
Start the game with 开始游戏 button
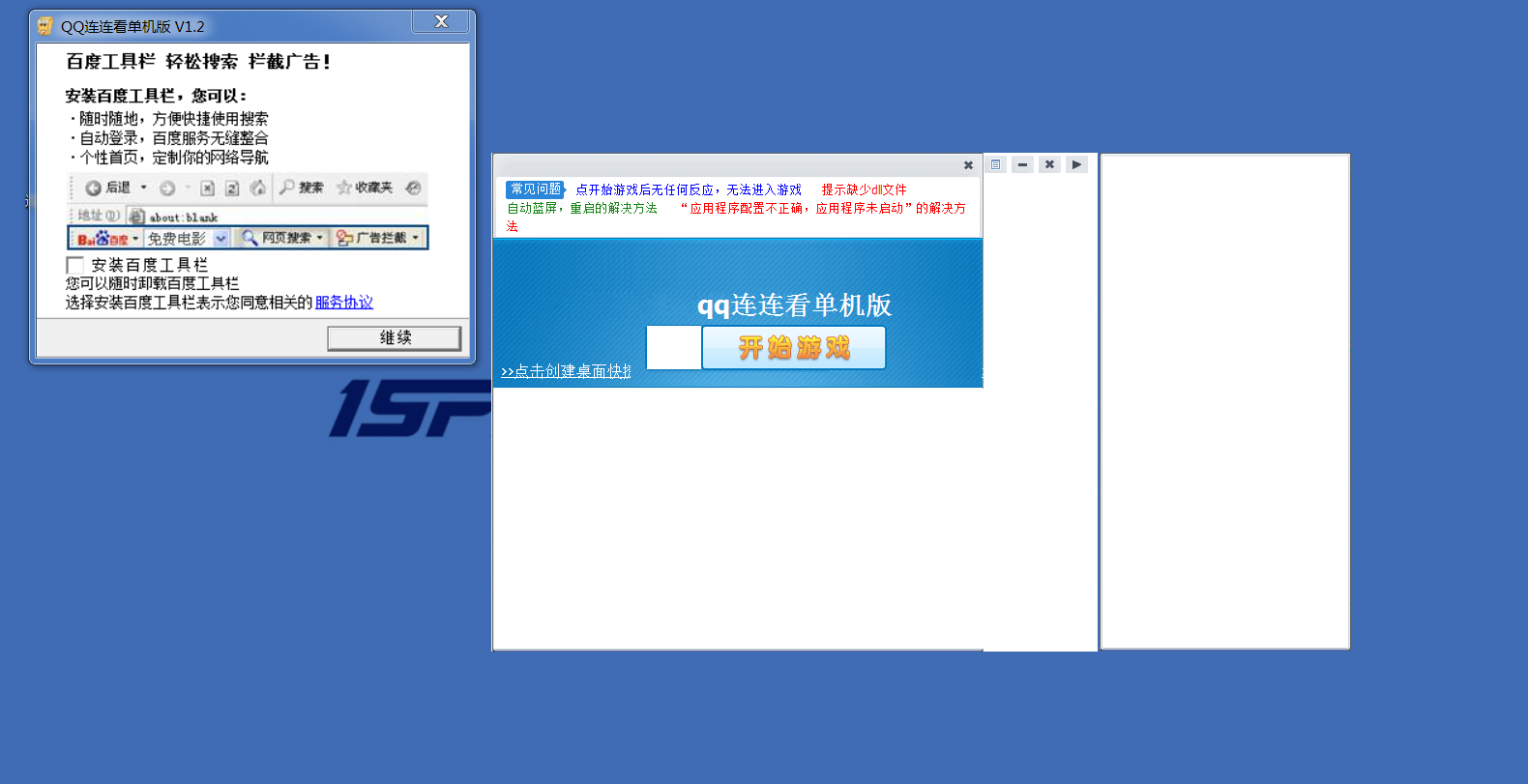click(793, 348)
